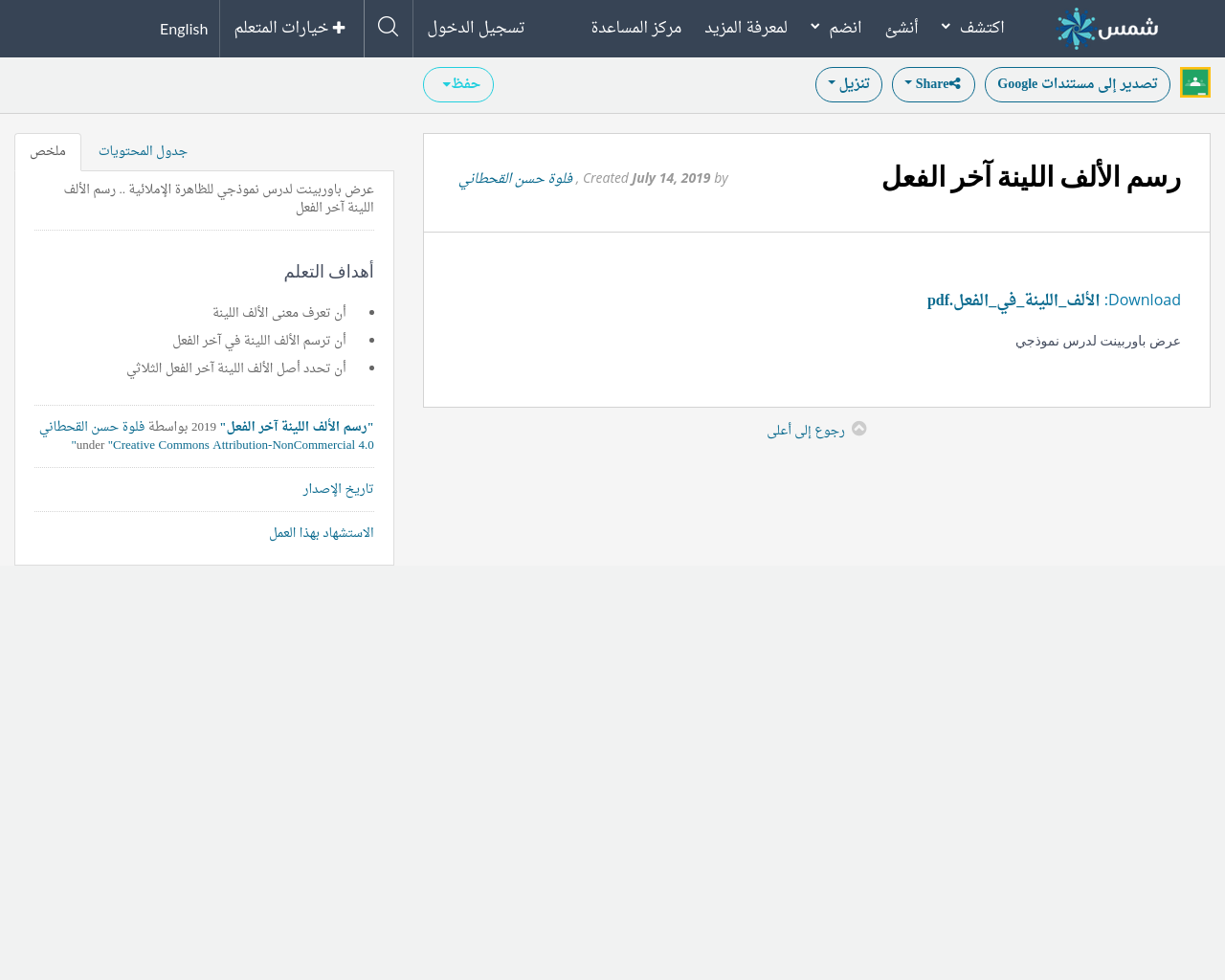
Task: Open the search magnifier icon
Action: (x=388, y=27)
